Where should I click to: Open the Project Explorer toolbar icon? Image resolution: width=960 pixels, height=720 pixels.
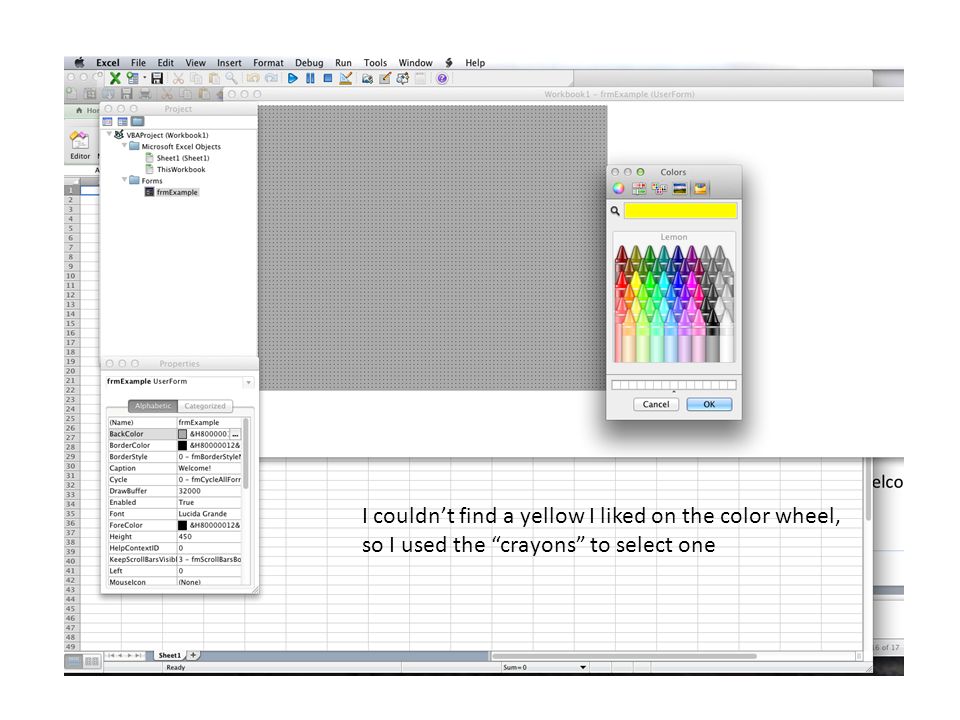[x=367, y=78]
